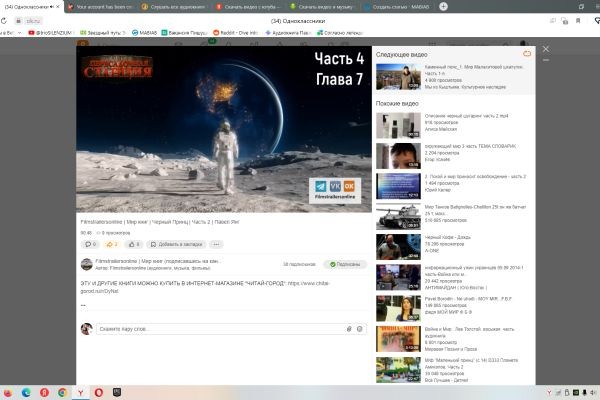
Task: Open the 'Война и мир' liberation part 2 thumbnail
Action: 398,186
